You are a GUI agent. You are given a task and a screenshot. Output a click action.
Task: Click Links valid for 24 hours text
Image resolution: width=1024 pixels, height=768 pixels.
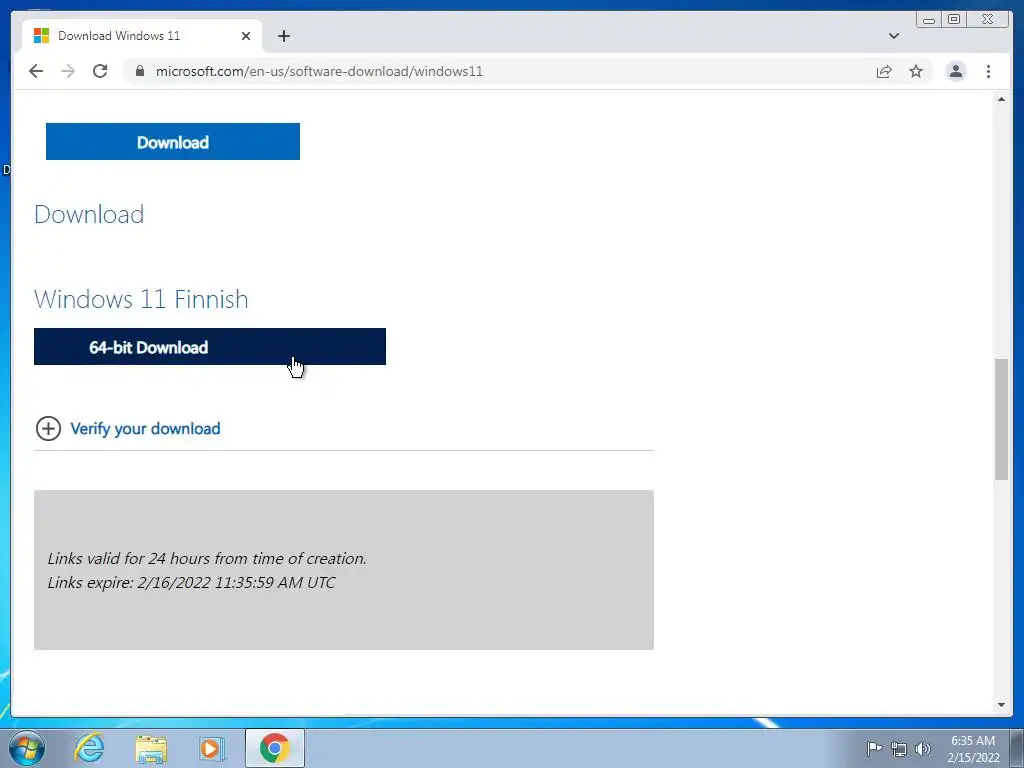tap(207, 558)
